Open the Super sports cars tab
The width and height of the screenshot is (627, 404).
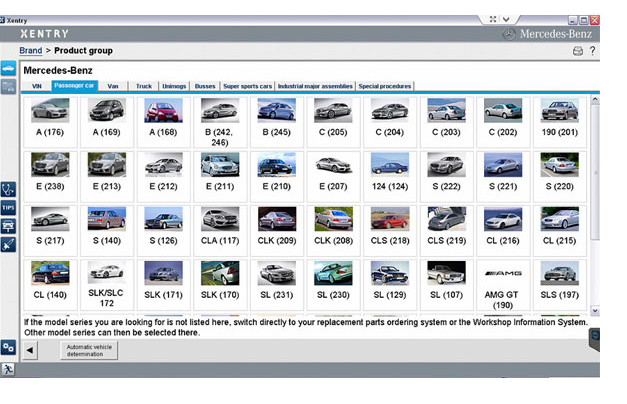point(248,86)
